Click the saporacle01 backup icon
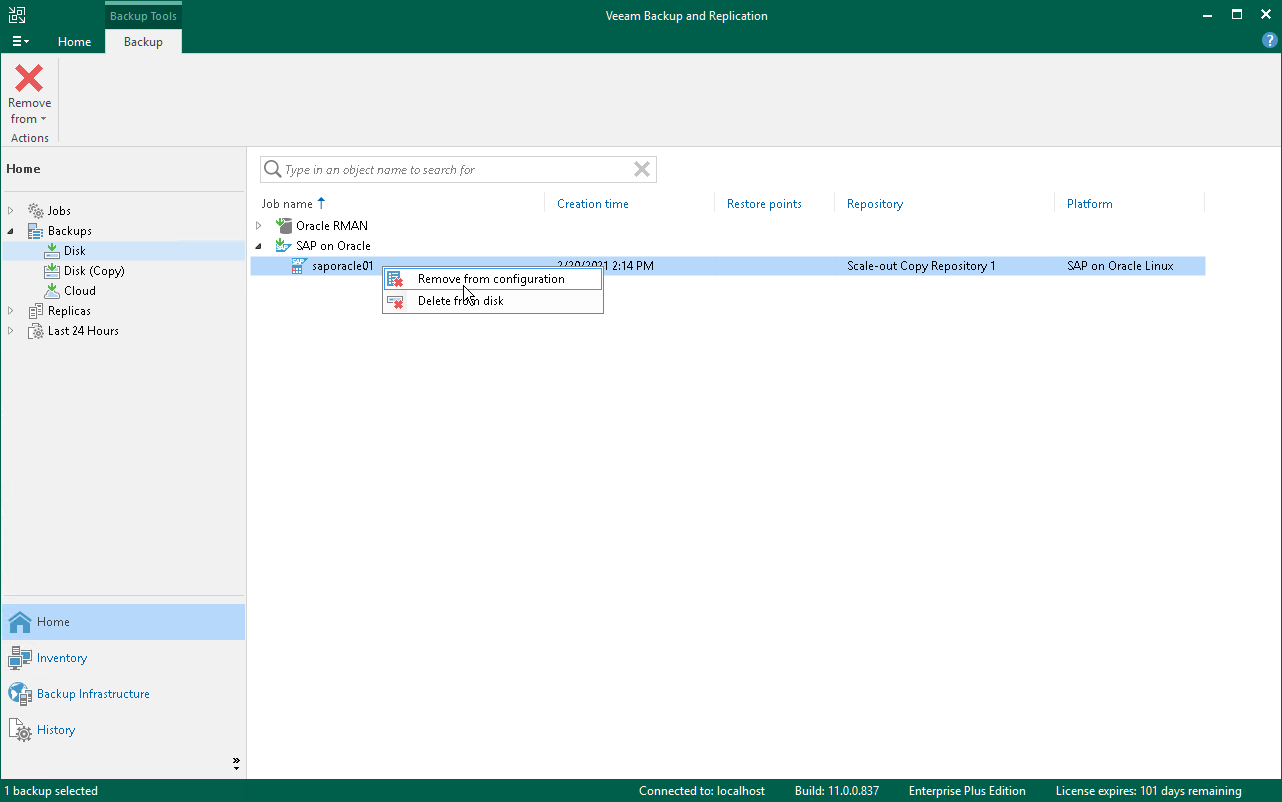The width and height of the screenshot is (1282, 802). pos(299,266)
